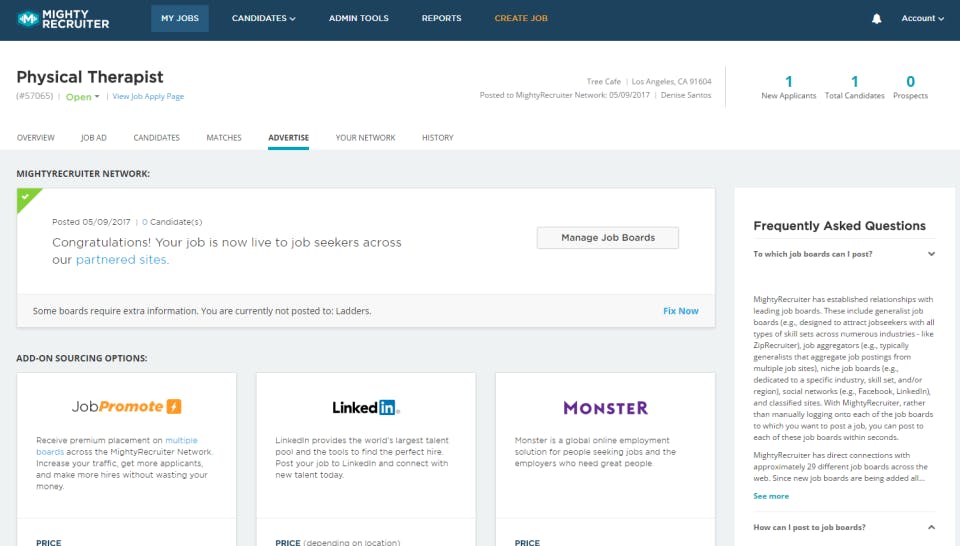Click the Physical Therapist job title

tap(90, 77)
